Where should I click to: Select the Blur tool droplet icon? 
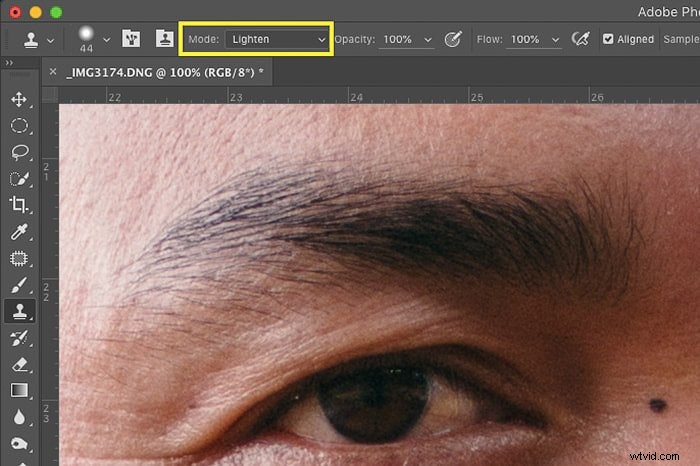(x=19, y=417)
